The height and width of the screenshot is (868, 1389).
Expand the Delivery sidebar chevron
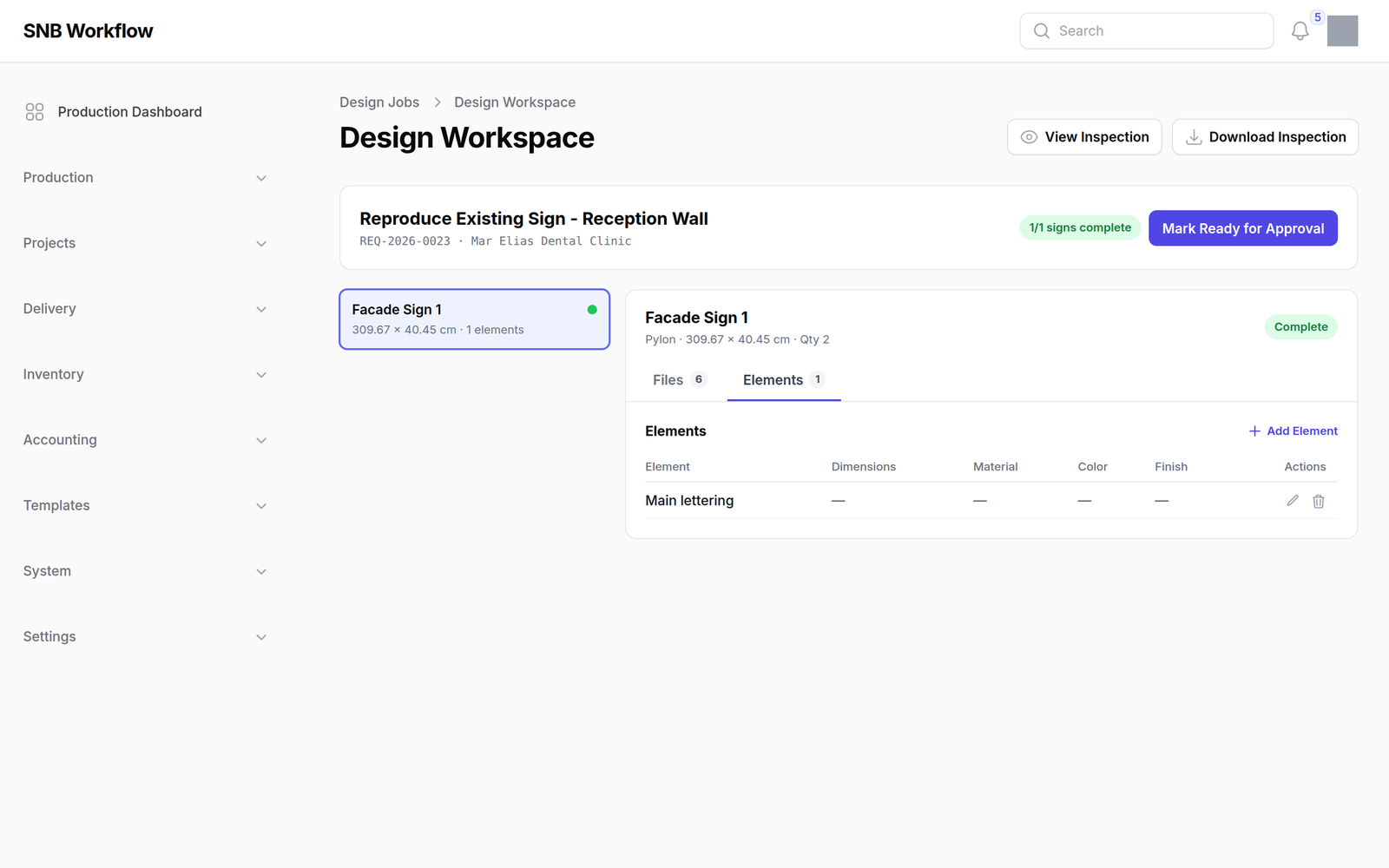point(261,309)
